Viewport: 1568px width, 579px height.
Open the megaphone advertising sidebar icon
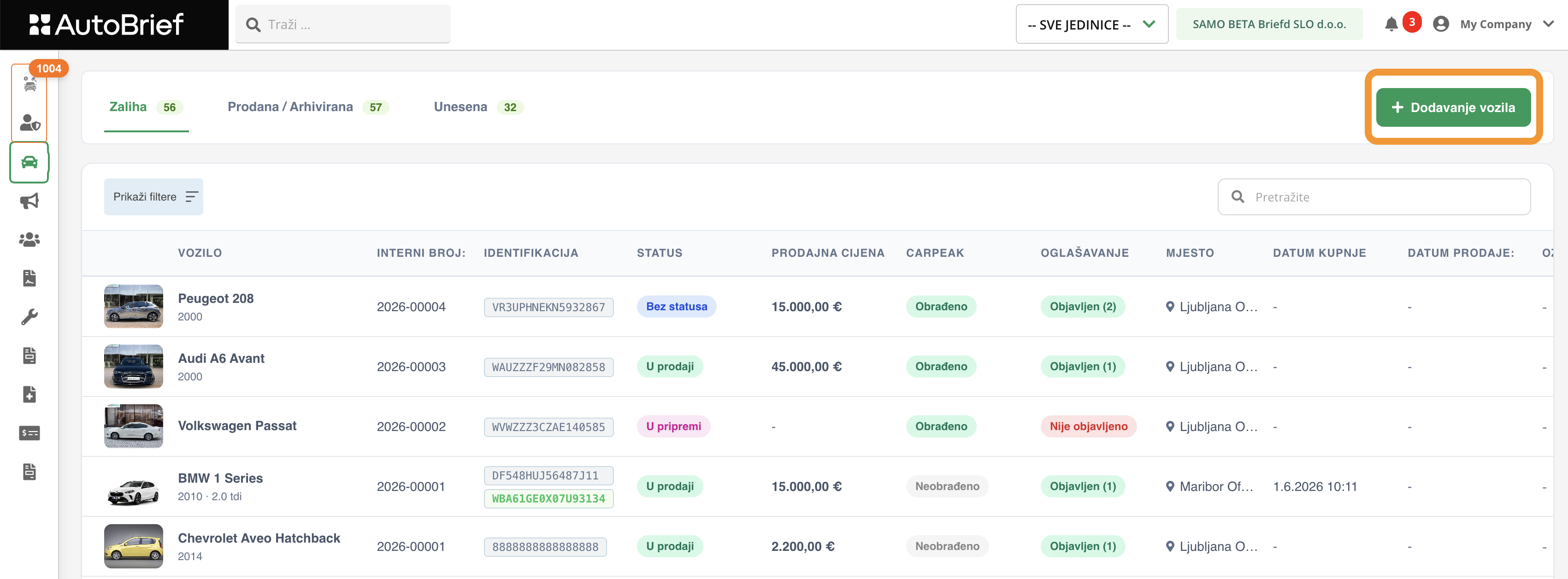(29, 201)
